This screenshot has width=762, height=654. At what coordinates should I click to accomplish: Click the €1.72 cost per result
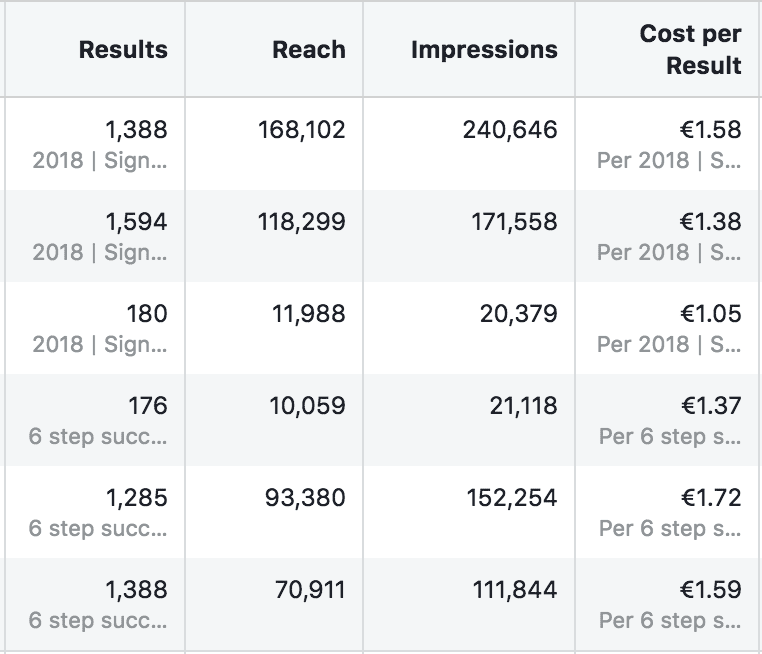pos(710,498)
